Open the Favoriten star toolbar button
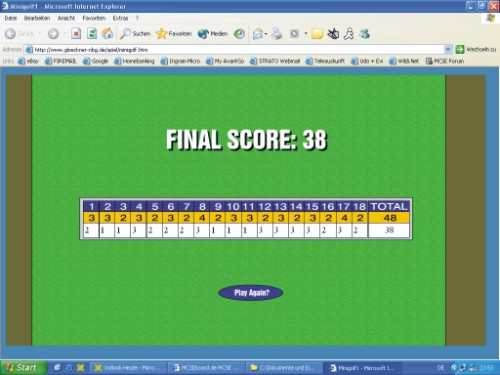The image size is (500, 375). [x=174, y=34]
